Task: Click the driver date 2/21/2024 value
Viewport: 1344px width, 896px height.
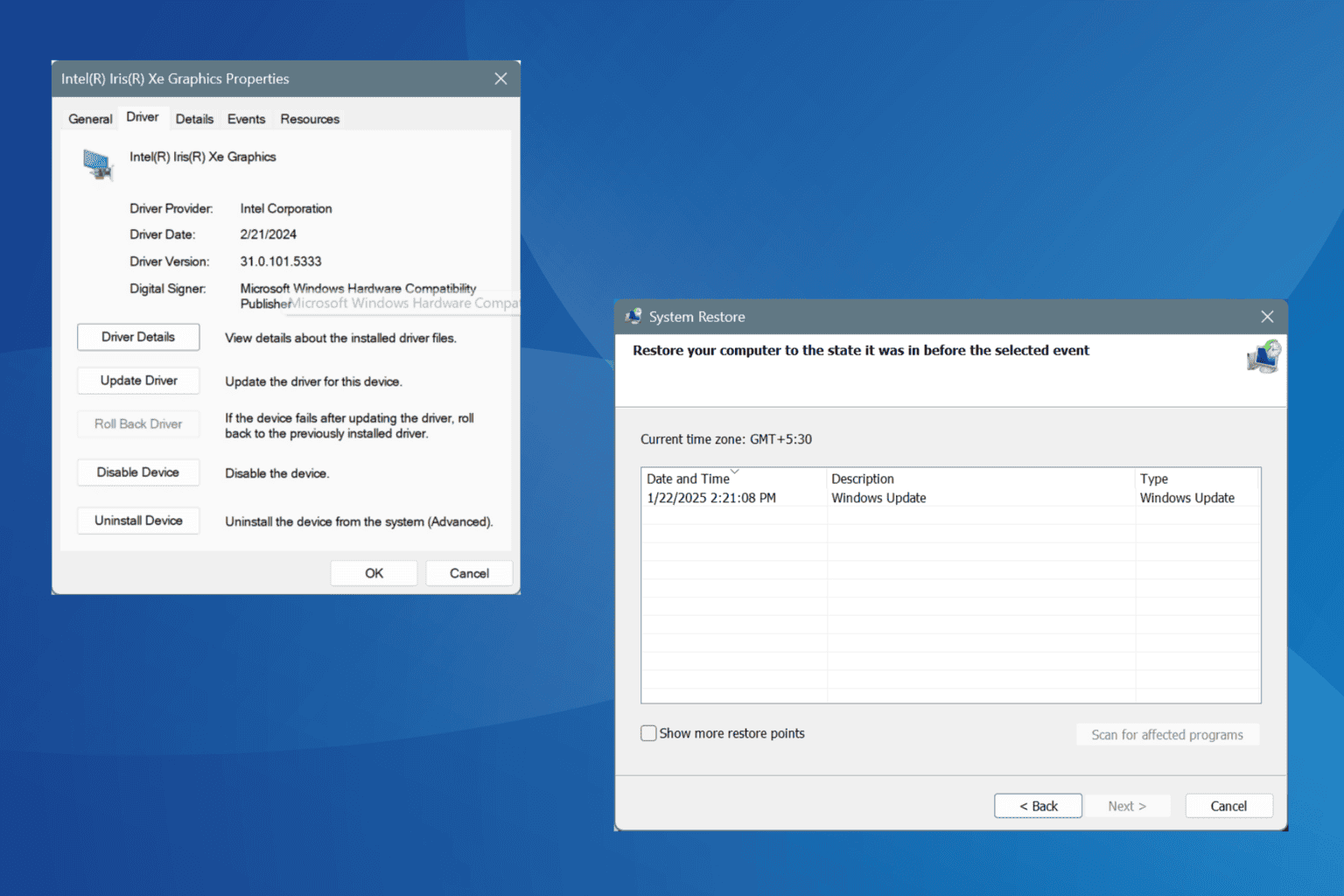Action: [x=269, y=234]
